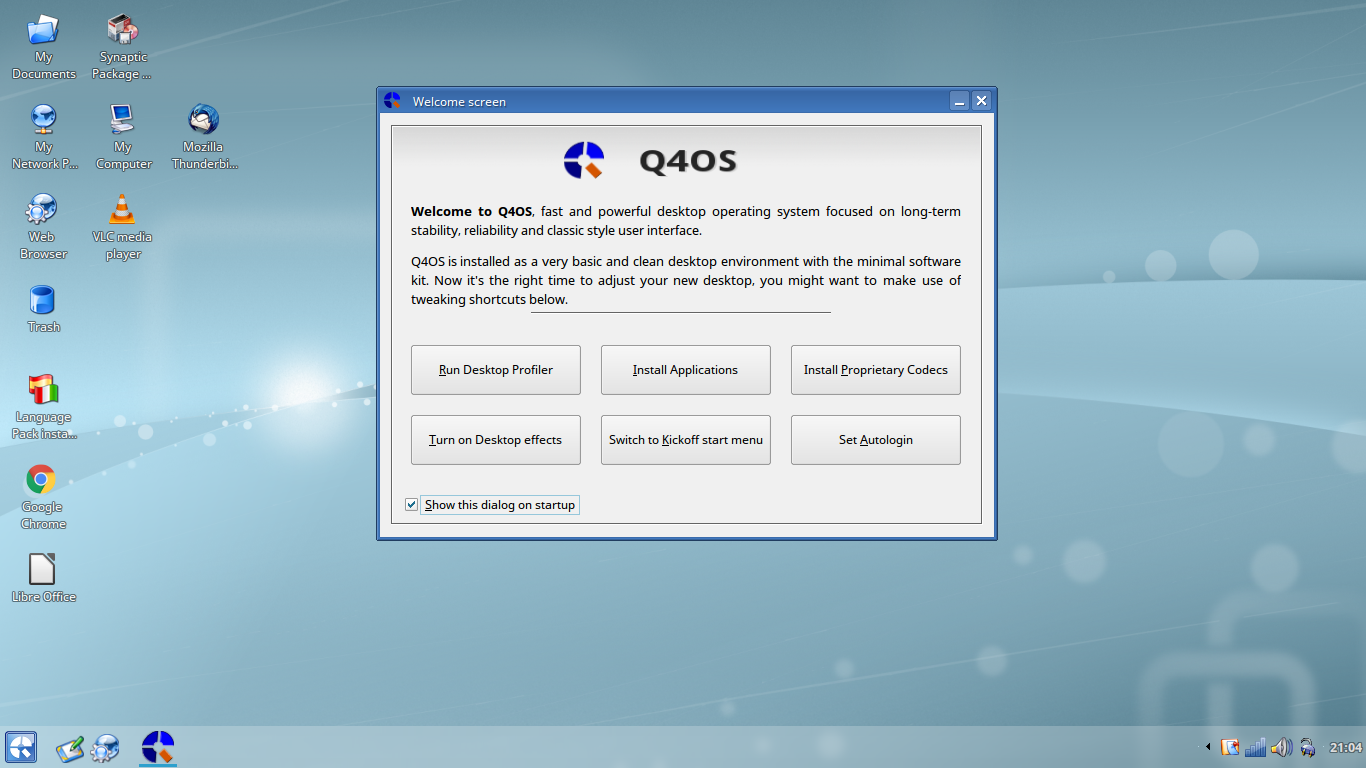Click Switch to Kickoff start menu

click(x=686, y=440)
